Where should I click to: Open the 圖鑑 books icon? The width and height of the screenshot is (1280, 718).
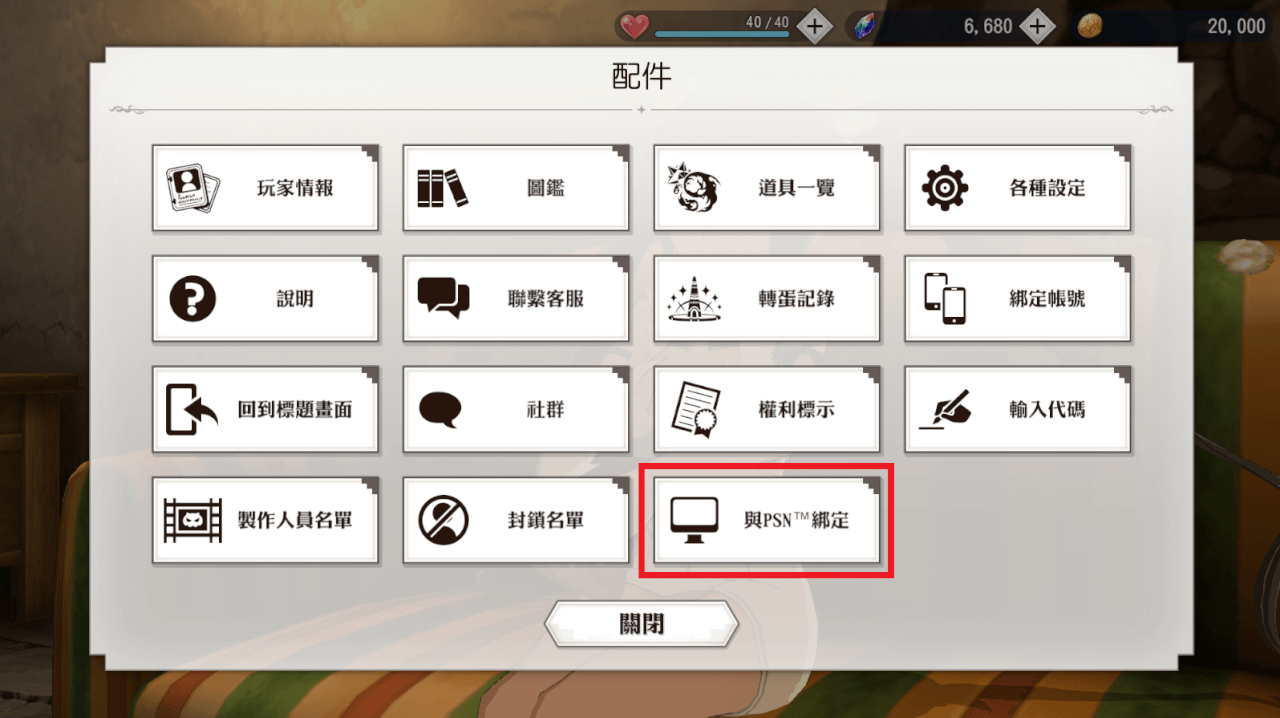(x=442, y=187)
